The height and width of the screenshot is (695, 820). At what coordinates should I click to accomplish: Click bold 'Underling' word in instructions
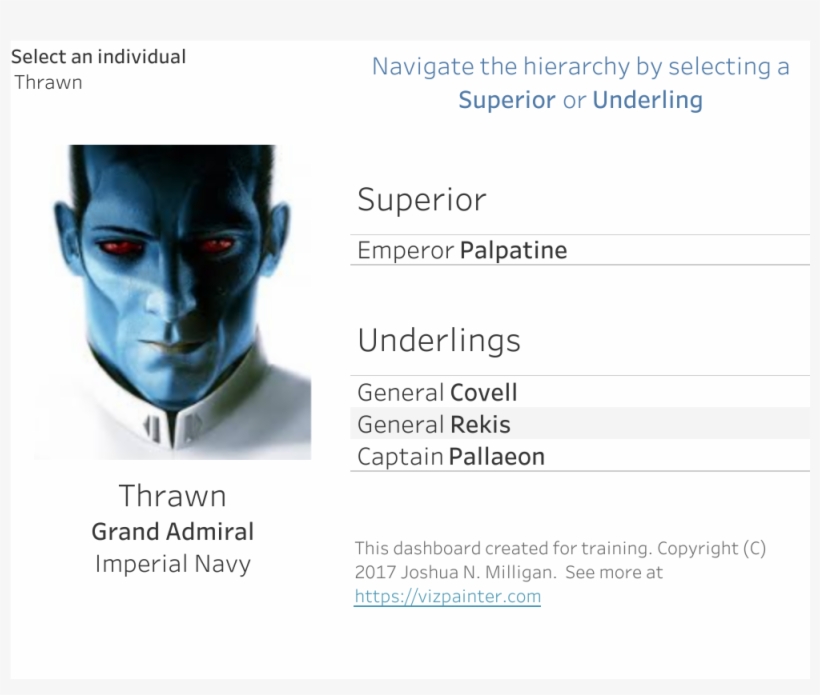coord(647,100)
